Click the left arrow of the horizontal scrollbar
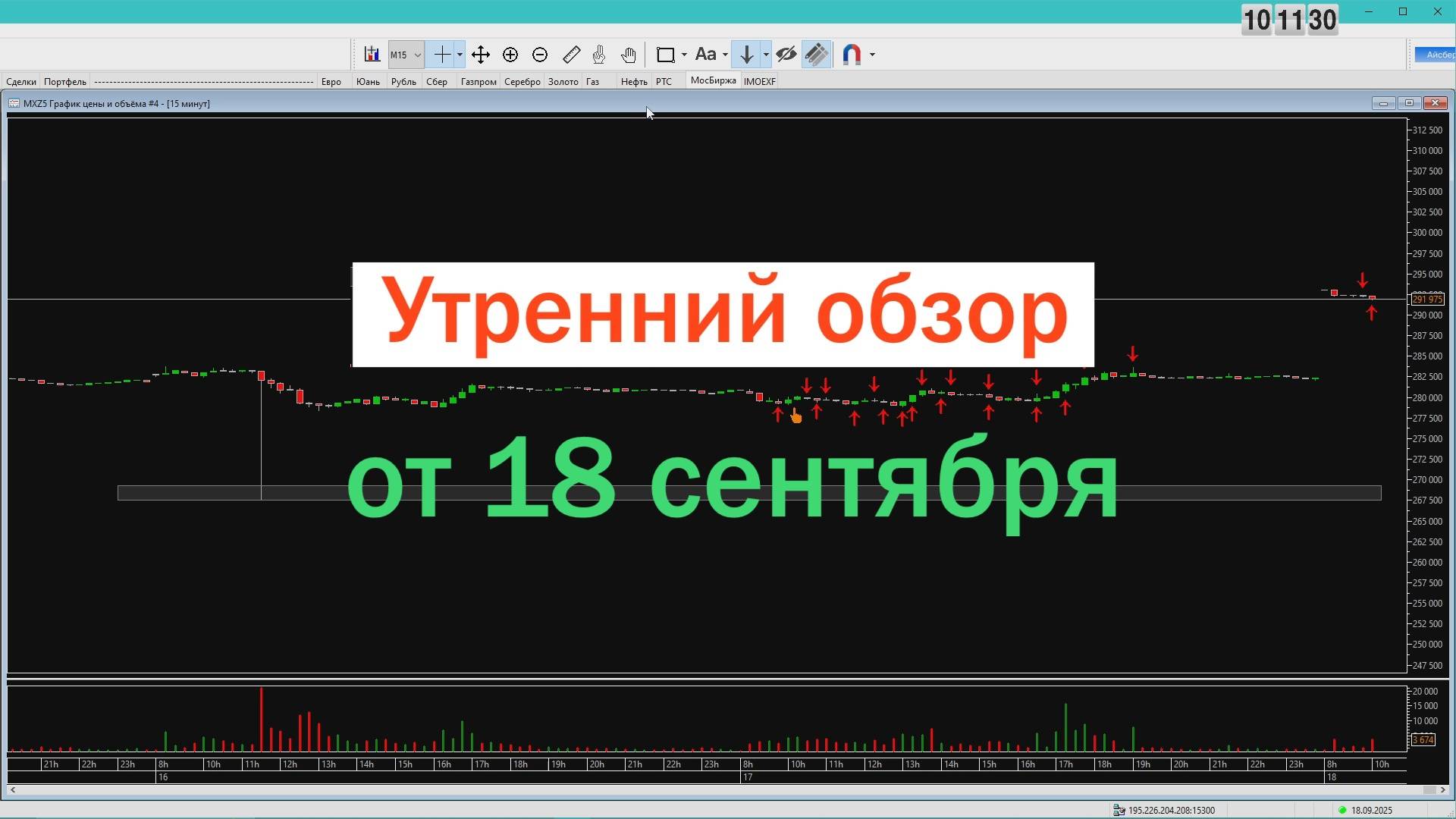 pyautogui.click(x=13, y=790)
